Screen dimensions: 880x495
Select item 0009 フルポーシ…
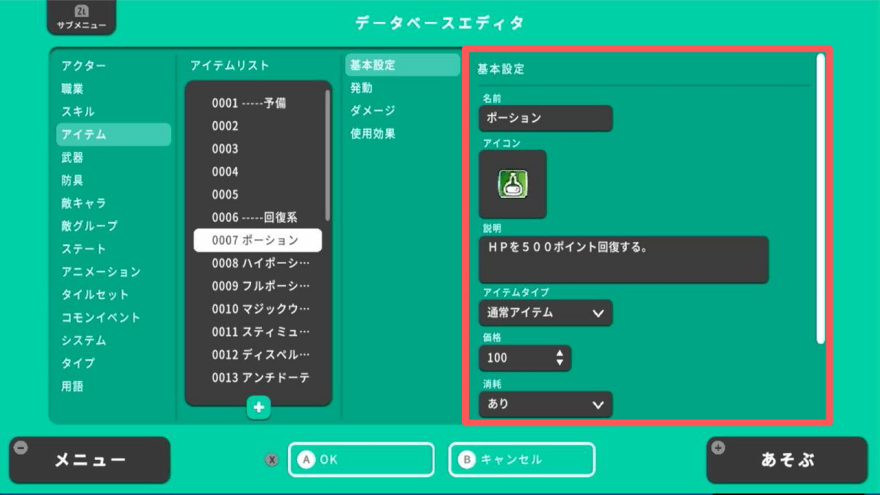258,286
